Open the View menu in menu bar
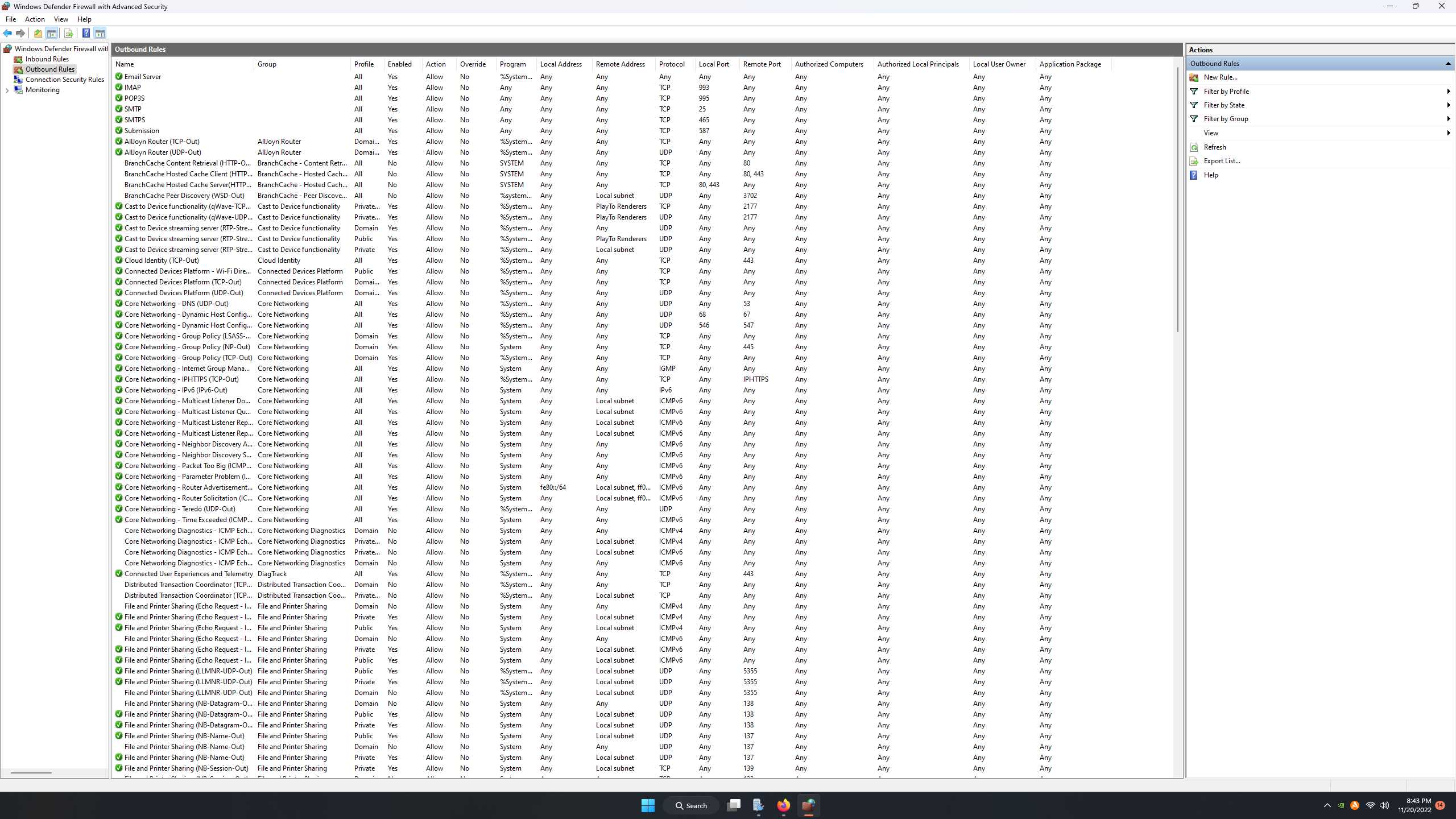Viewport: 1456px width, 819px height. 61,19
